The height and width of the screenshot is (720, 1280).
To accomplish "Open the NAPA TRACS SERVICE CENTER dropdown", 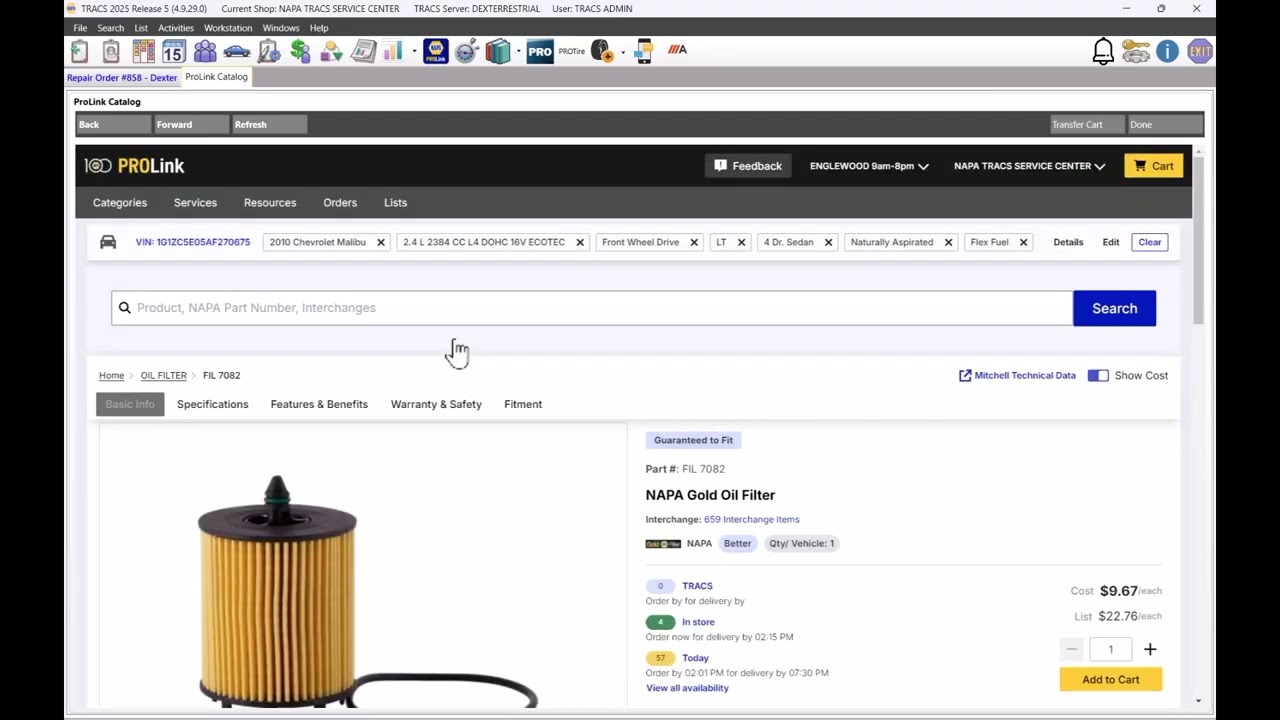I will [1029, 166].
